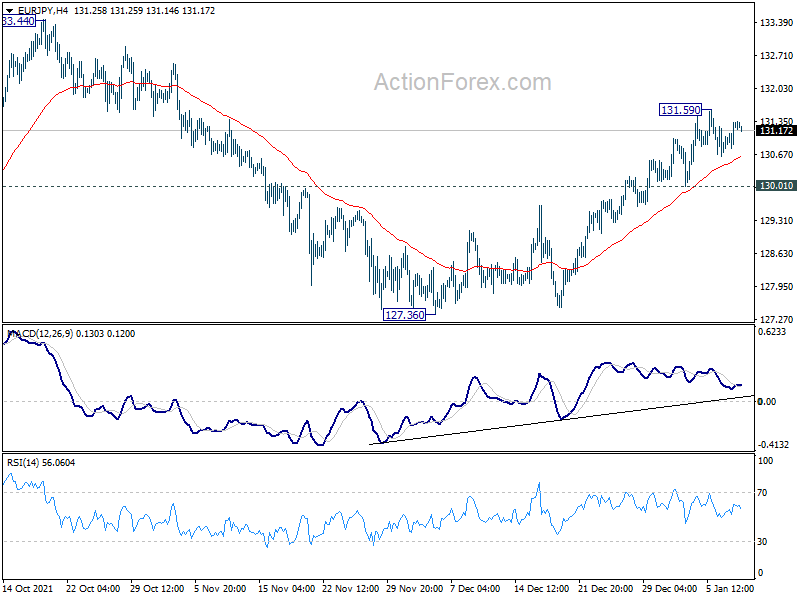
Task: Click the 29 Oct 12:00 time label
Action: pyautogui.click(x=157, y=588)
